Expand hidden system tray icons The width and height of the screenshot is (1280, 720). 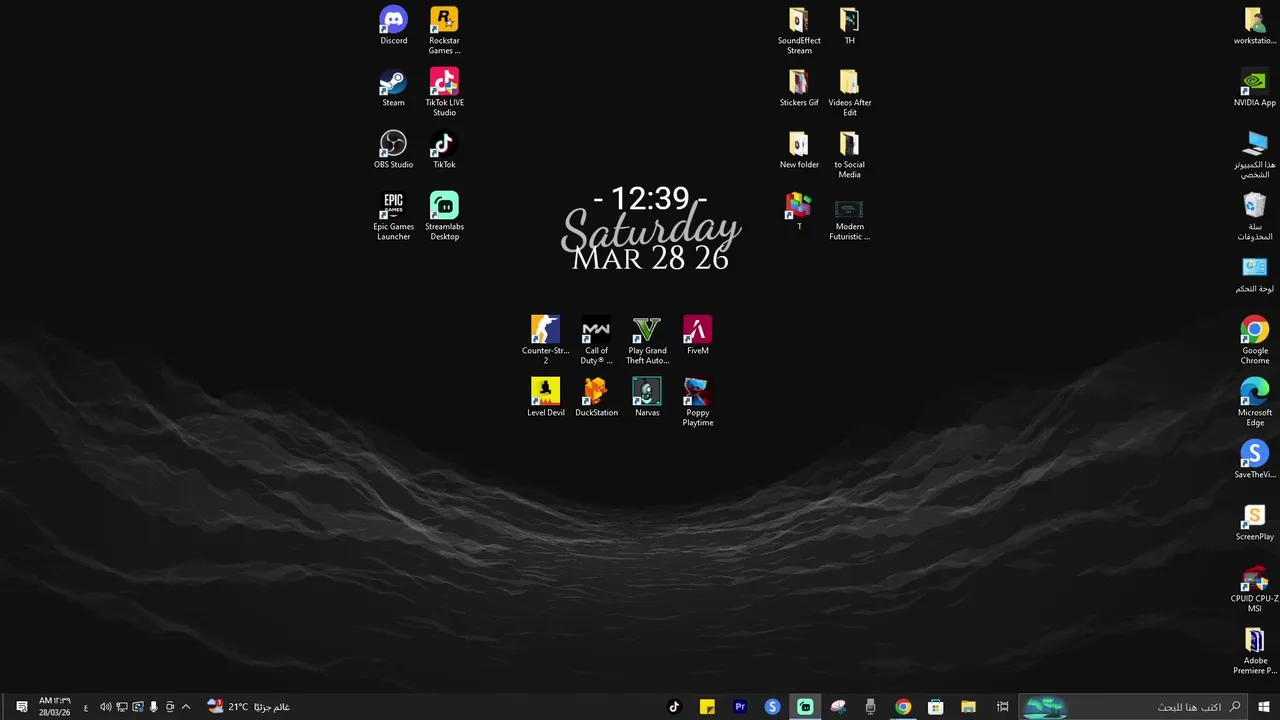[x=185, y=707]
